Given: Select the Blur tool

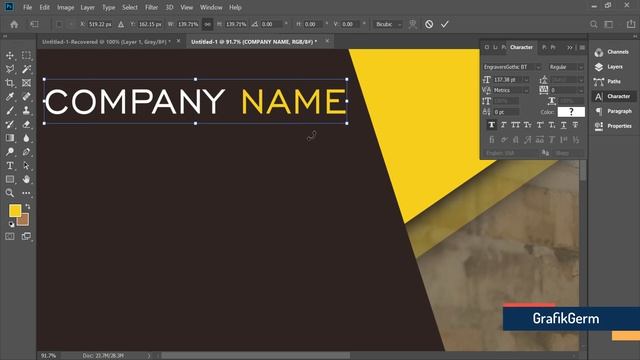Looking at the screenshot, I should [x=26, y=138].
